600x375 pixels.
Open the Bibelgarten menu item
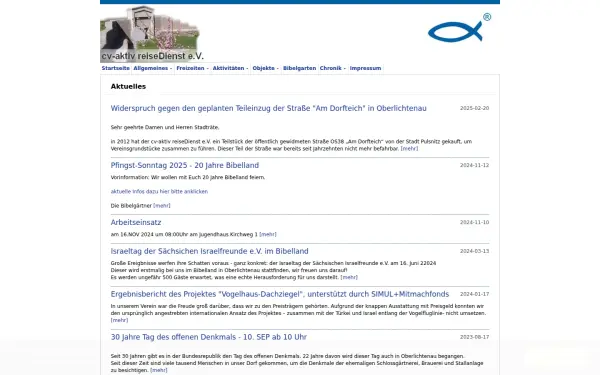click(x=299, y=68)
